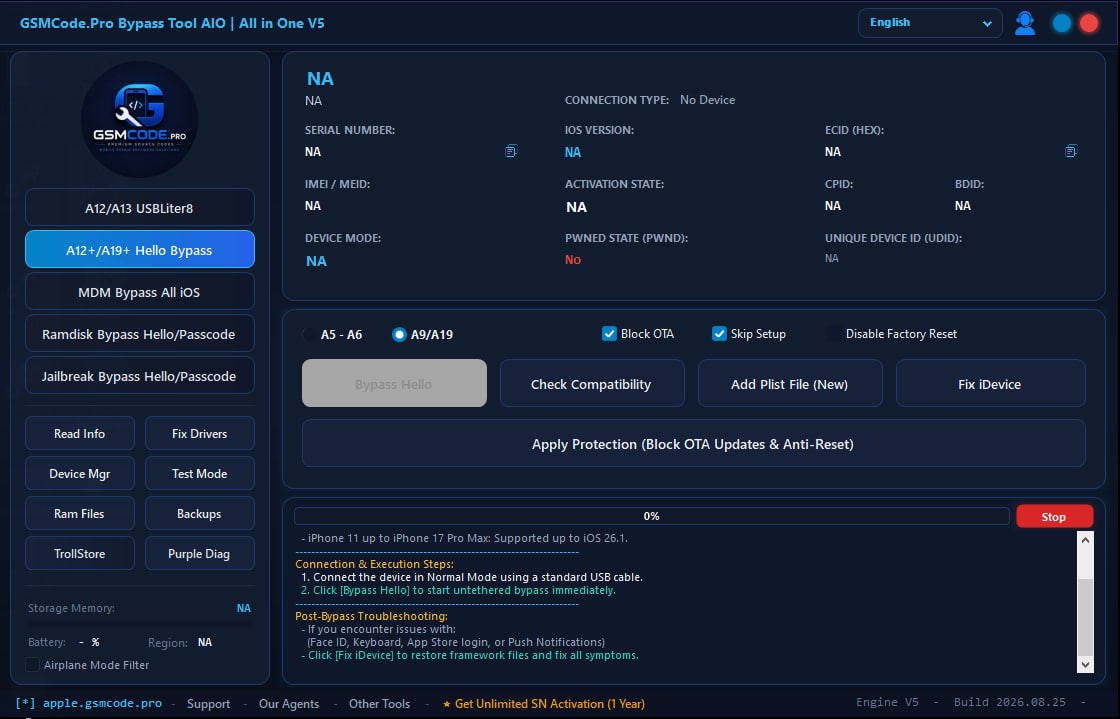
Task: Click Get Unlimited SN Activation (1 Year)
Action: 544,703
